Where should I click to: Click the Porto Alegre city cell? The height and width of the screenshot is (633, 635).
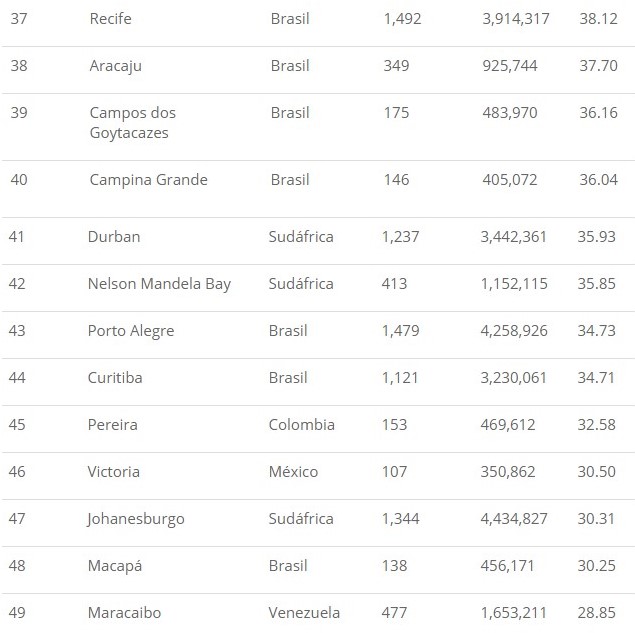[x=131, y=331]
